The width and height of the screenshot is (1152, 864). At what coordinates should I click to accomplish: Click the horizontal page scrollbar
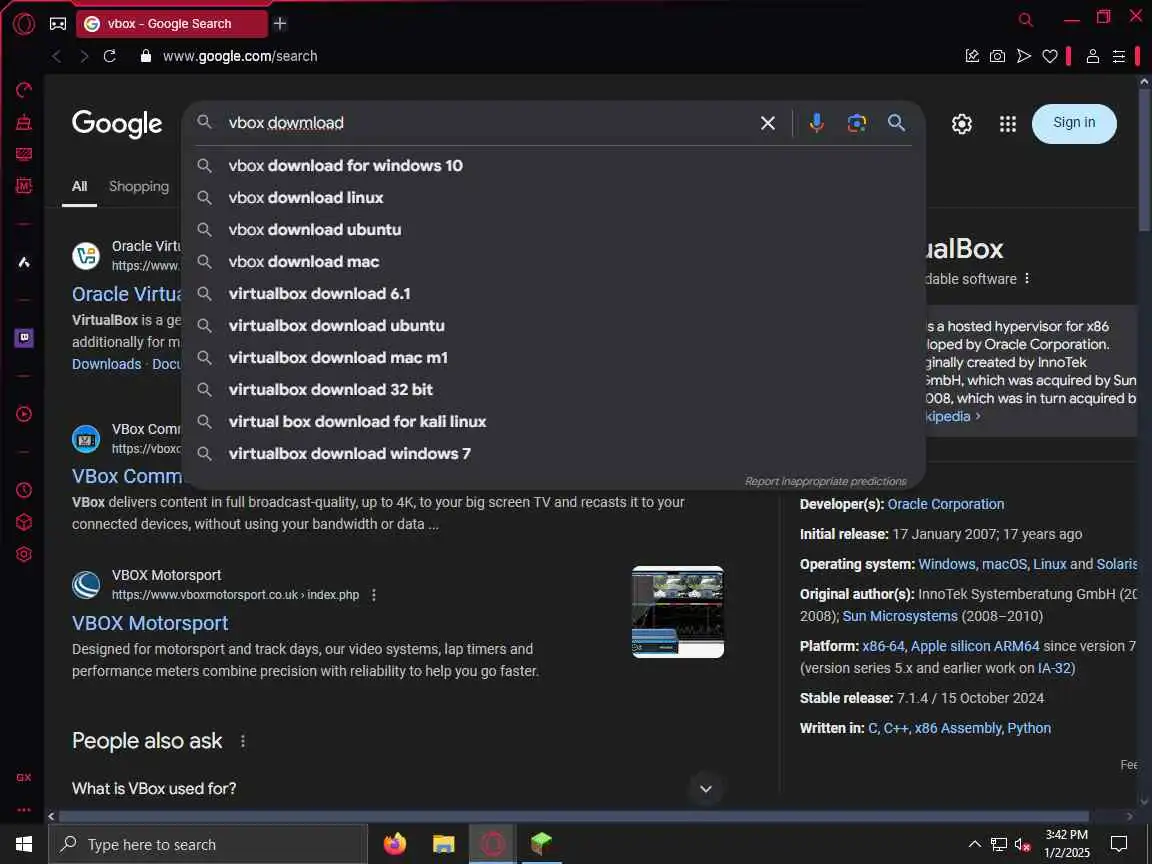pos(574,816)
